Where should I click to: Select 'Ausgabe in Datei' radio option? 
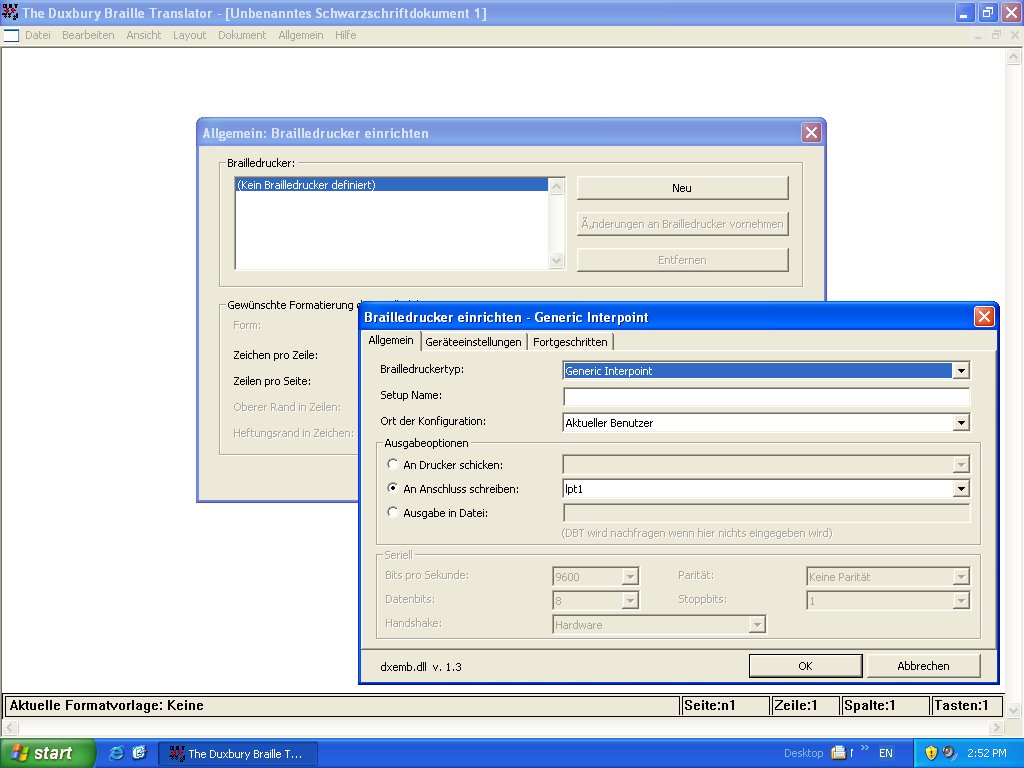click(392, 512)
